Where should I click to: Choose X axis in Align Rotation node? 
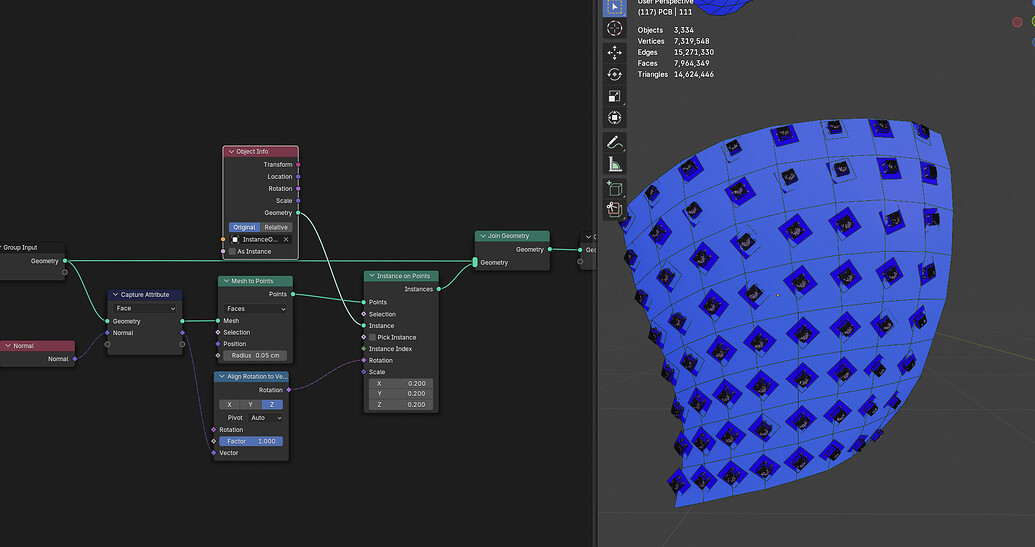click(x=229, y=404)
